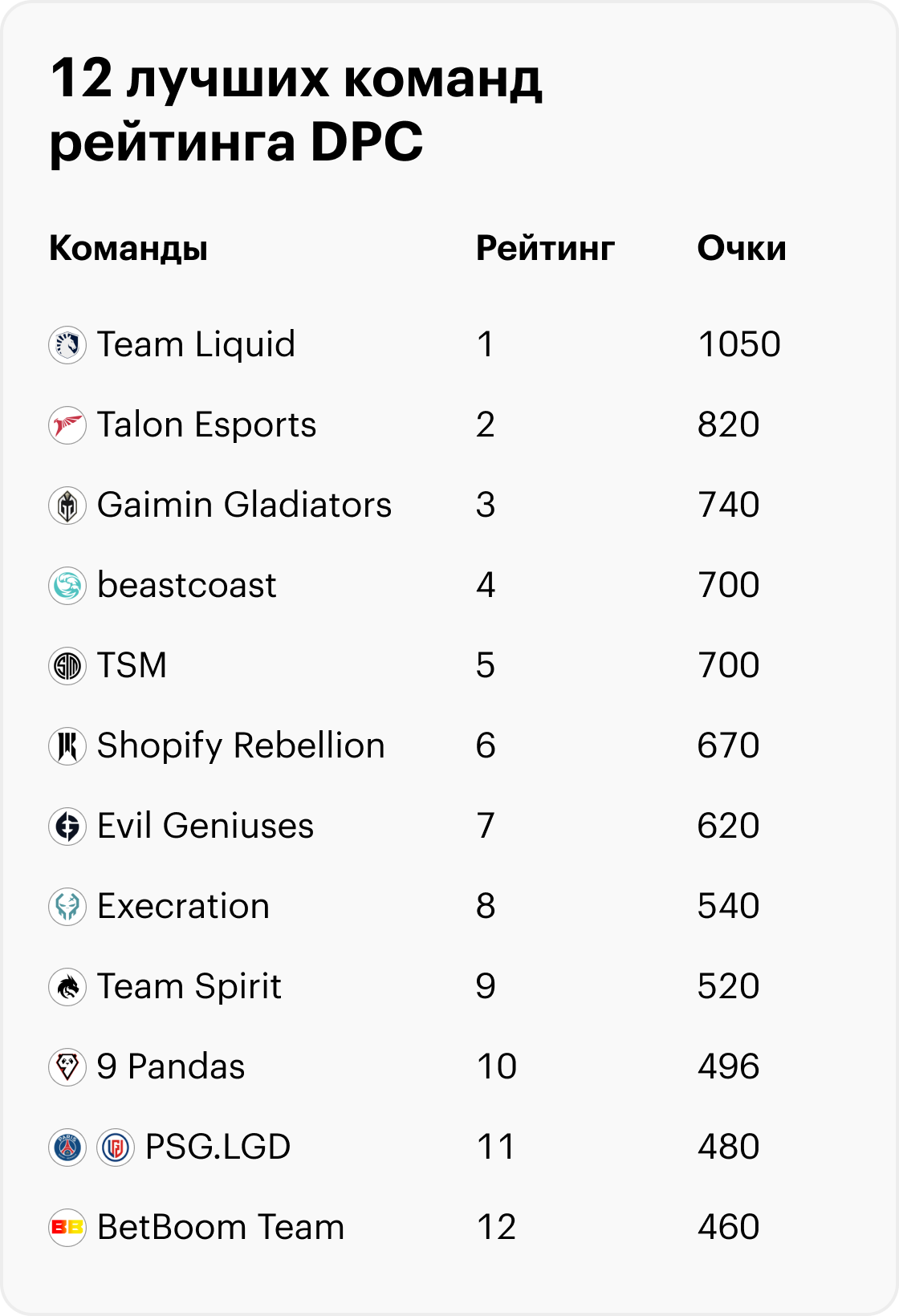The image size is (899, 1316).
Task: Click the Team Liquid team name
Action: click(x=197, y=345)
